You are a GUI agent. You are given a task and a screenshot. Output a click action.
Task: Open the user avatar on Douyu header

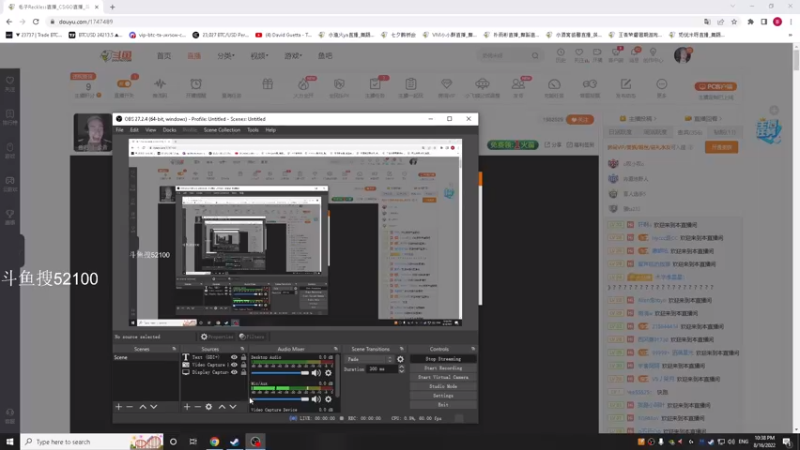(683, 55)
